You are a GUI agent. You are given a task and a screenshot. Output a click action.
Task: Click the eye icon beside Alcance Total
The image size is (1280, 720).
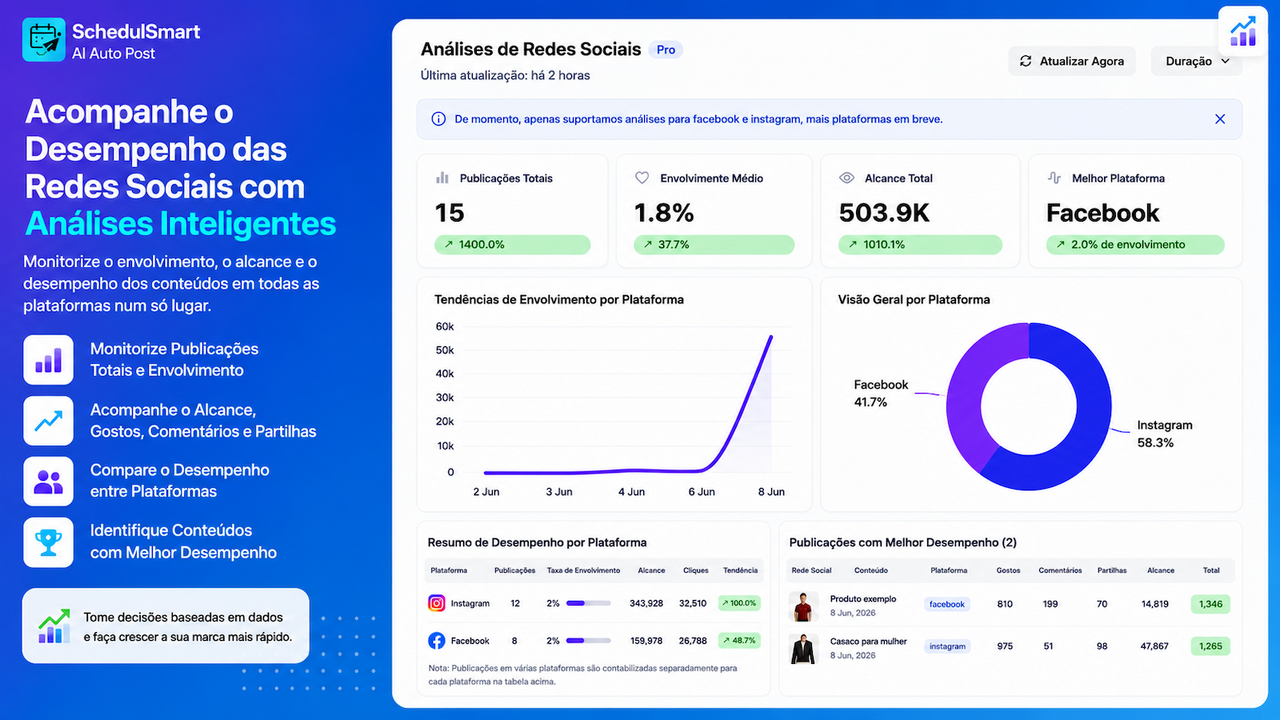[846, 178]
